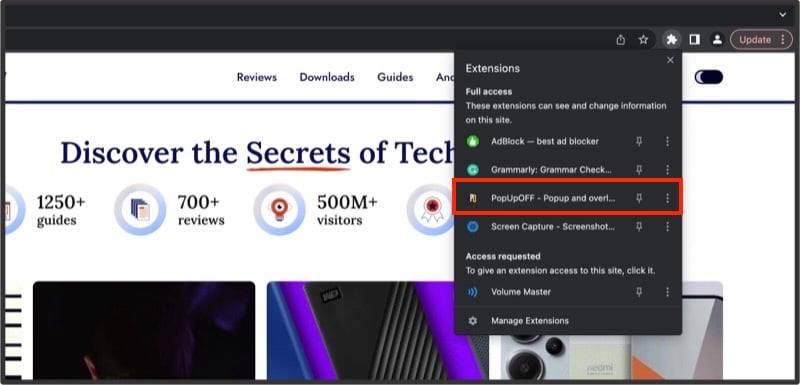Click the Extensions puzzle piece icon
The height and width of the screenshot is (385, 800).
pos(671,39)
